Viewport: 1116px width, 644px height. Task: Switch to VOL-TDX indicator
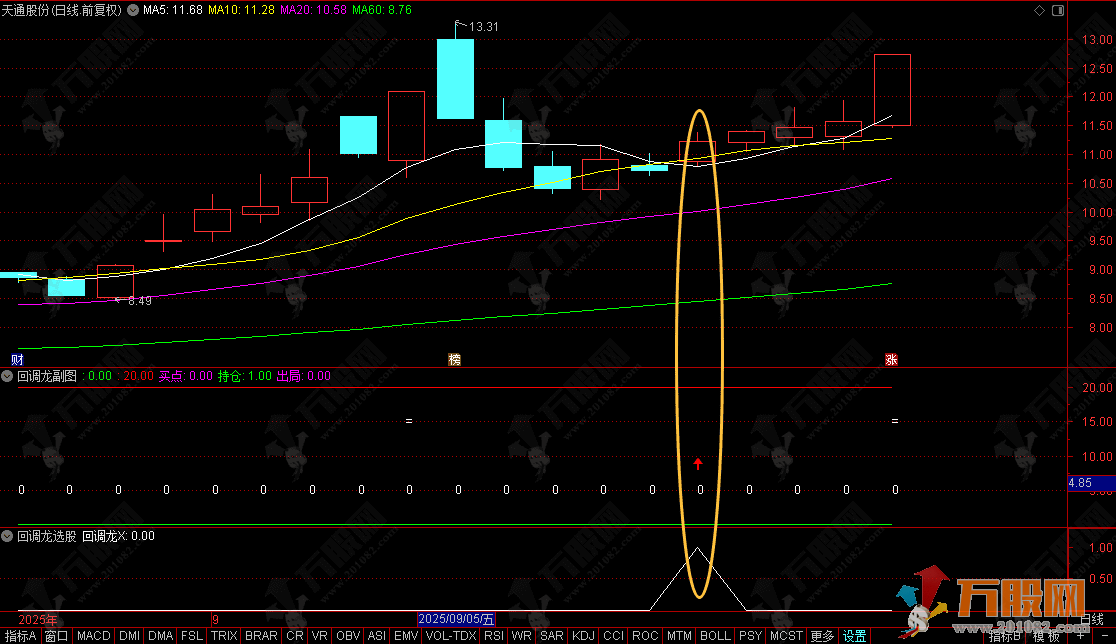point(451,635)
